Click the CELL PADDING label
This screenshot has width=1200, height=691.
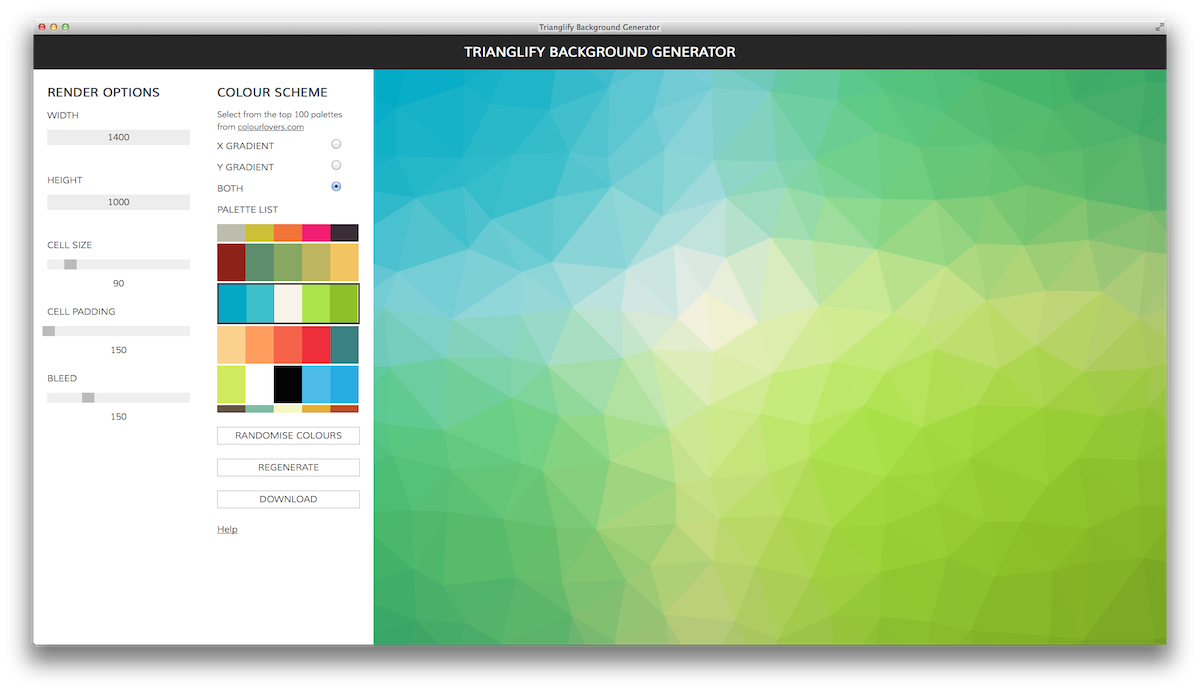(x=81, y=312)
